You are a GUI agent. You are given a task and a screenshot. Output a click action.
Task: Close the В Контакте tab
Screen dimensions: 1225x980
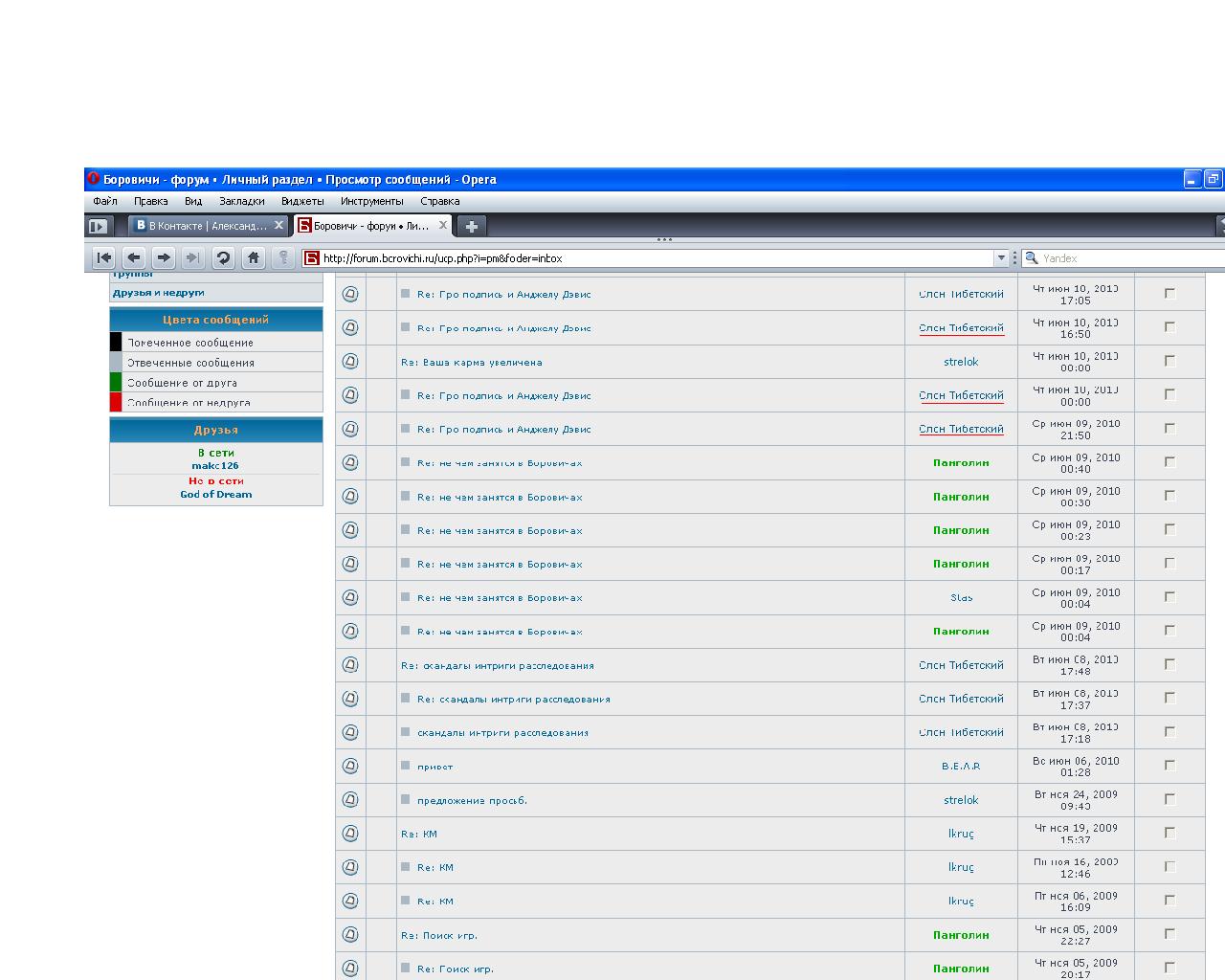278,225
